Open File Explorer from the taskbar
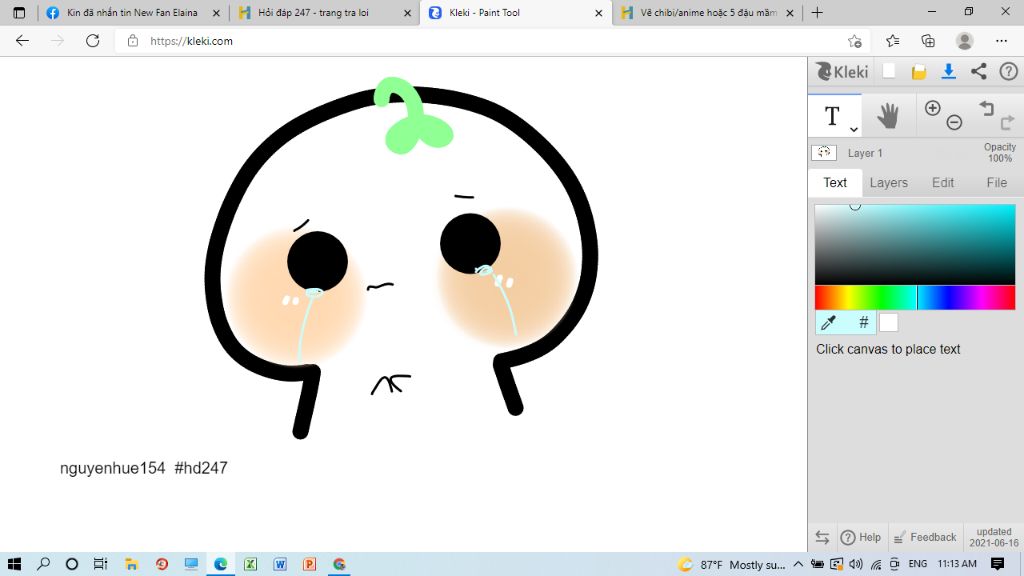The image size is (1024, 576). point(131,564)
